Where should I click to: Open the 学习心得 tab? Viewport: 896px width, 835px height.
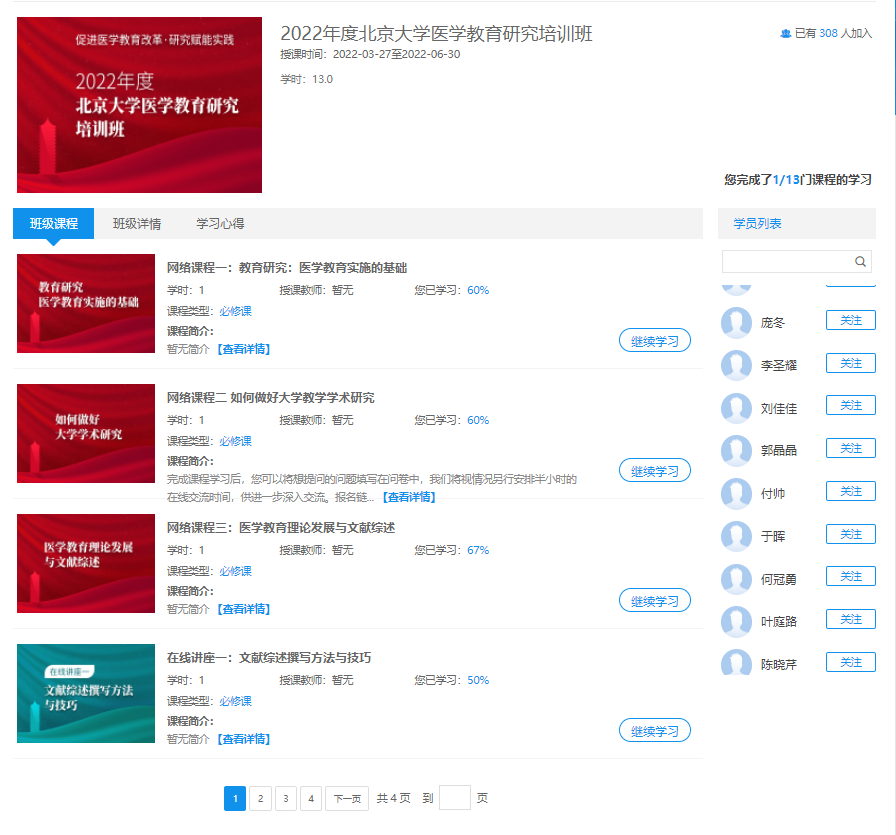pyautogui.click(x=220, y=223)
